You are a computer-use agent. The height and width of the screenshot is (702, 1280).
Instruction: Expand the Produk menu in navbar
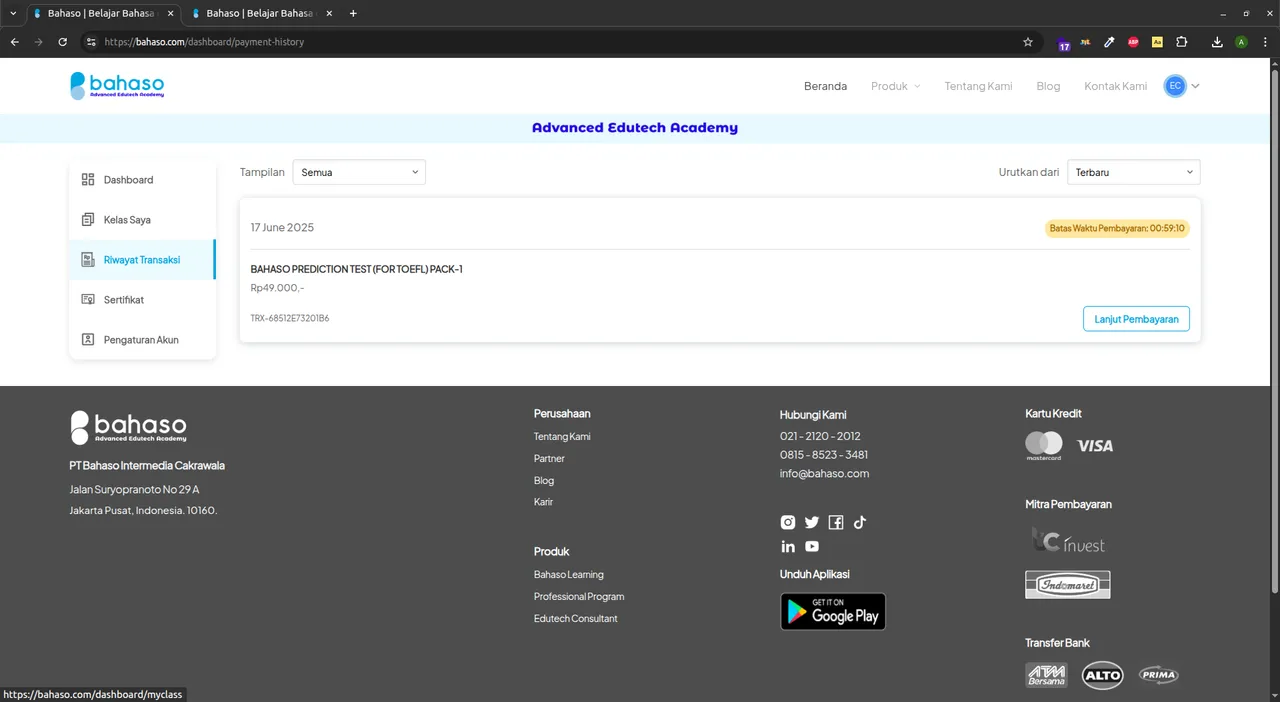point(895,86)
